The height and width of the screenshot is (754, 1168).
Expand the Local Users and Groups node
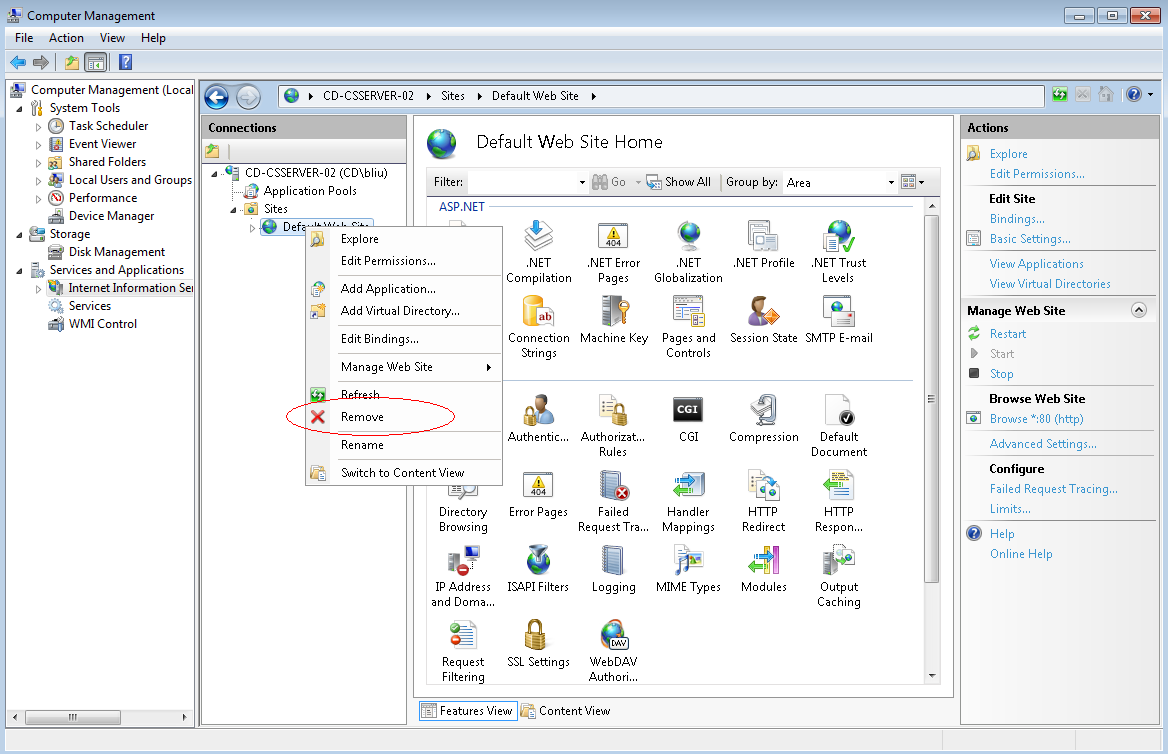click(x=38, y=180)
